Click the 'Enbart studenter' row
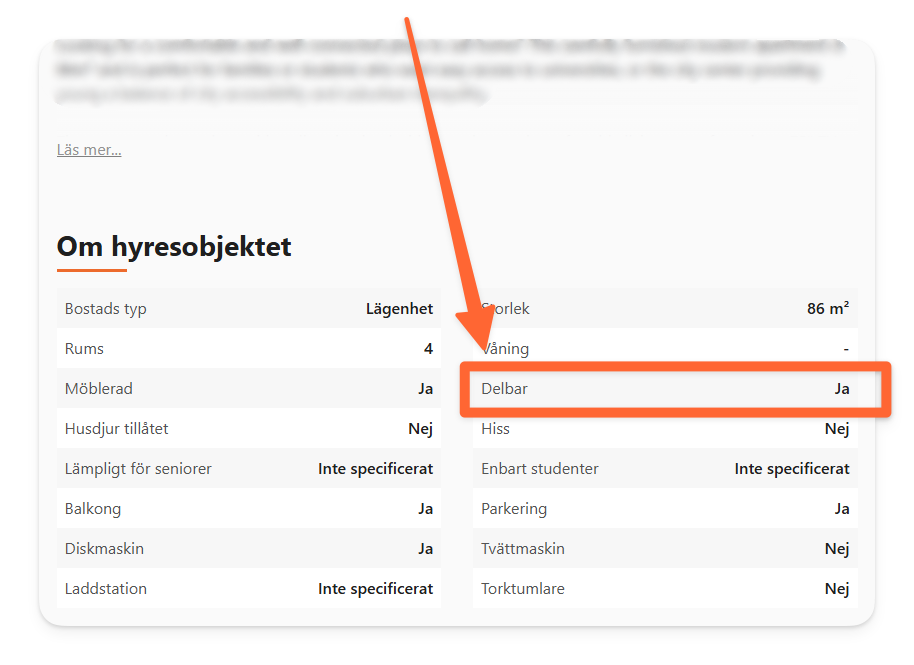Viewport: 914px width, 665px height. click(x=665, y=469)
